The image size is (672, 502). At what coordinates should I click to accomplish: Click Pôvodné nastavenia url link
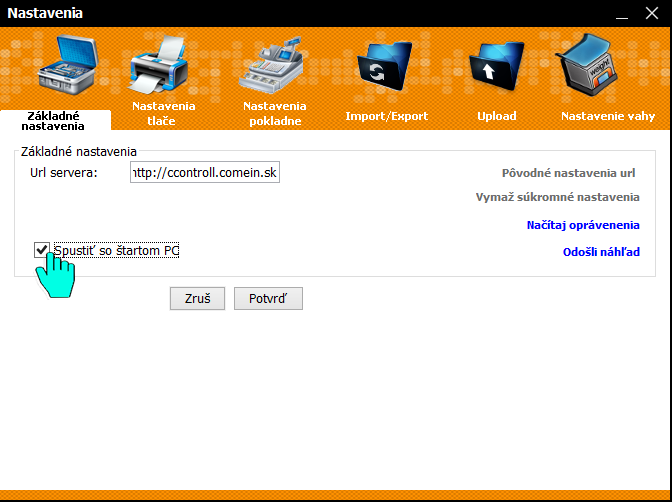point(570,173)
